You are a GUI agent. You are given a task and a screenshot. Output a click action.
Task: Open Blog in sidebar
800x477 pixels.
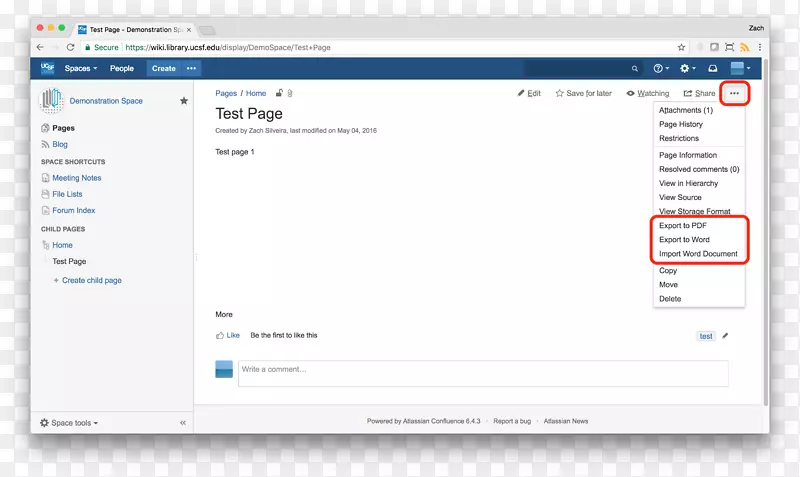click(60, 144)
